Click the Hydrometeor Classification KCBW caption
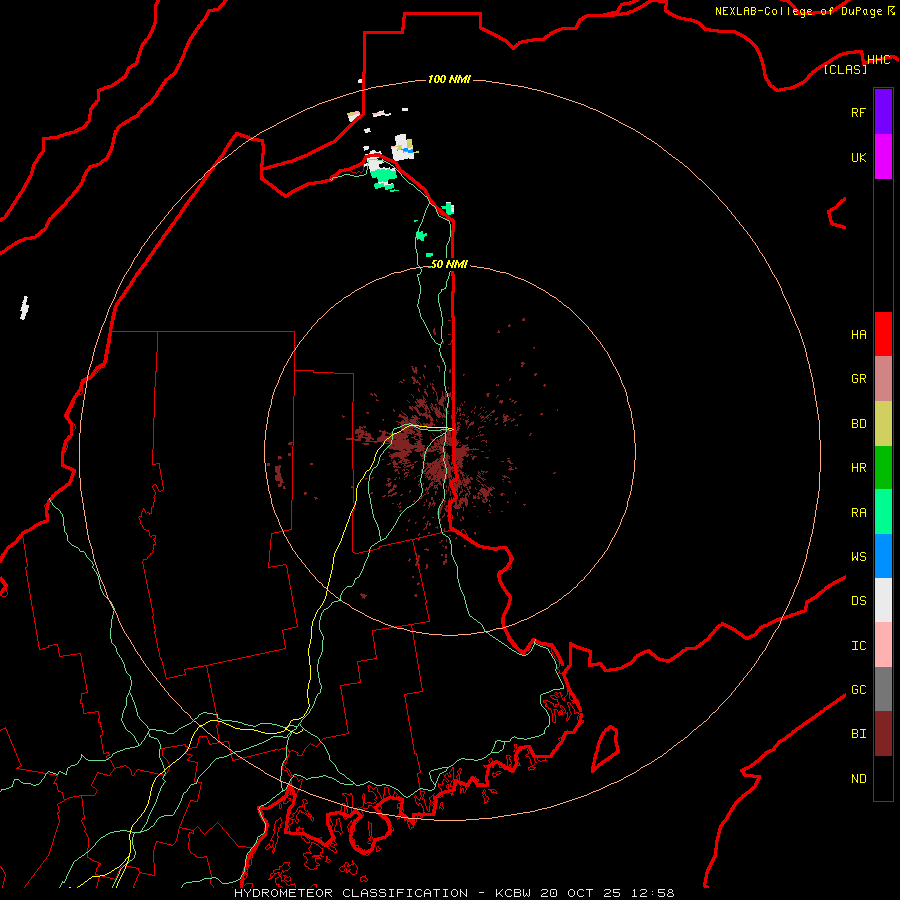 tap(454, 893)
